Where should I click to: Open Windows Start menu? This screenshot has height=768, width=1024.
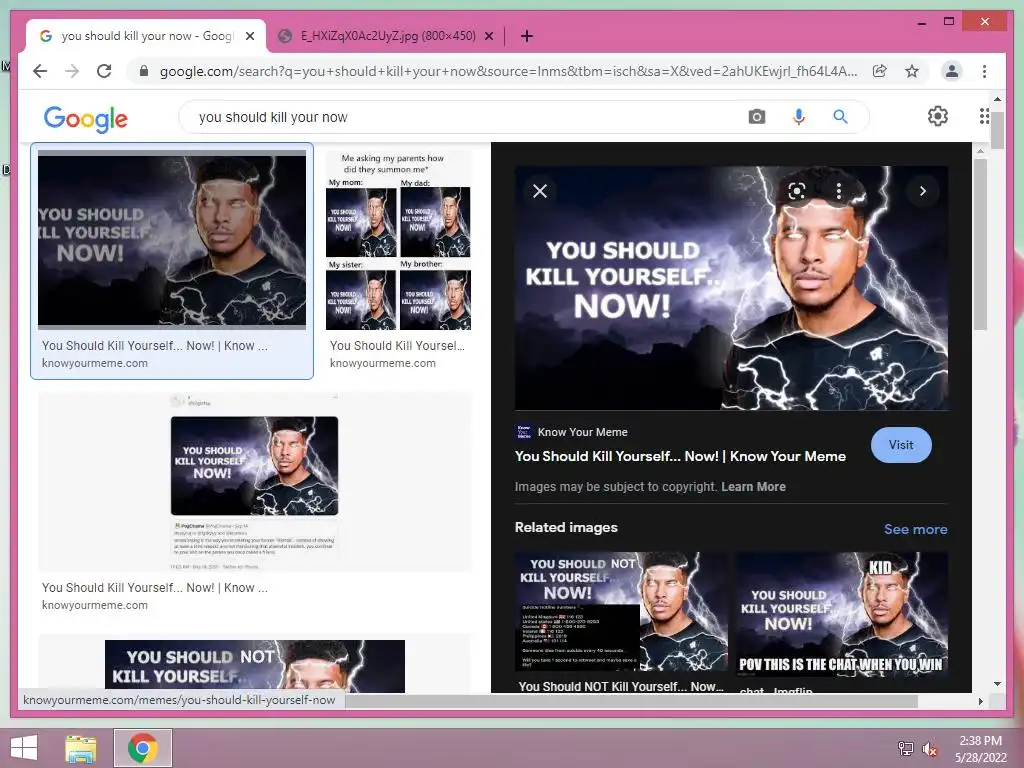pyautogui.click(x=24, y=748)
